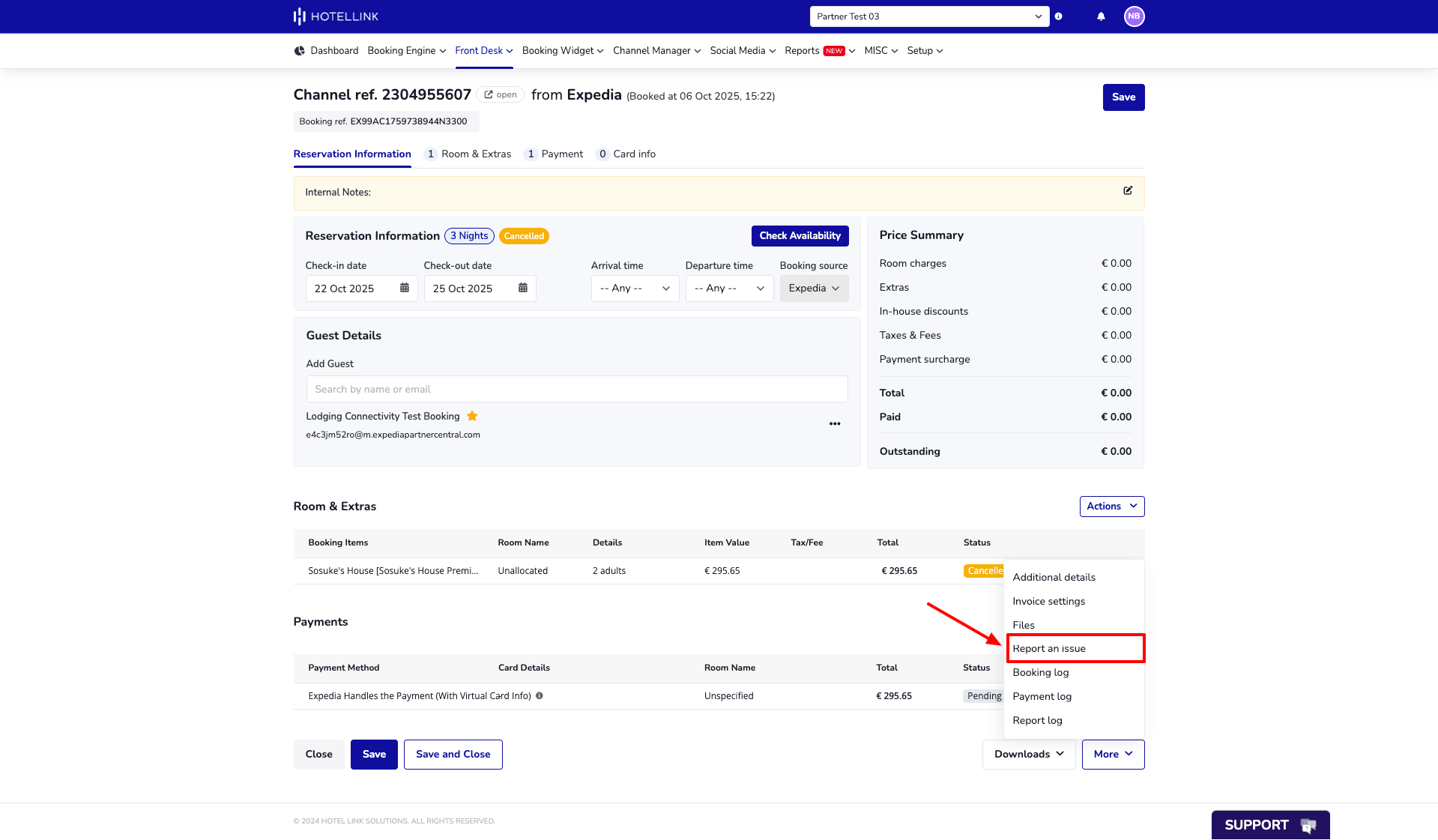Open the notifications bell
The height and width of the screenshot is (840, 1438).
tap(1100, 16)
